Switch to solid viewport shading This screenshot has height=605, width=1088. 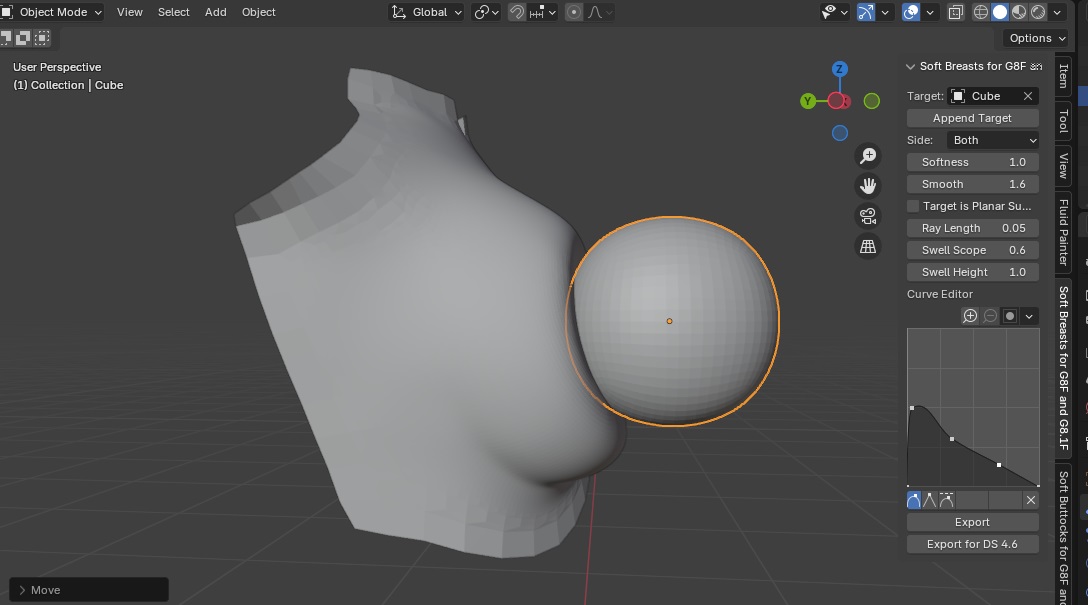(x=1000, y=12)
